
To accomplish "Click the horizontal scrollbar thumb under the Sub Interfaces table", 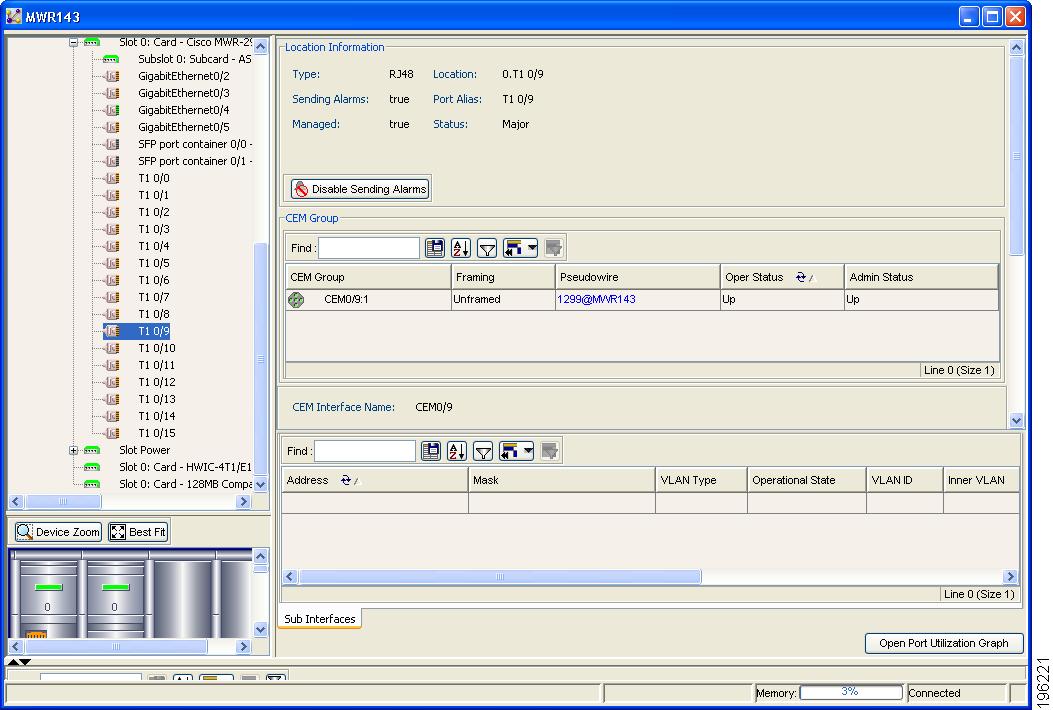I will pos(500,576).
